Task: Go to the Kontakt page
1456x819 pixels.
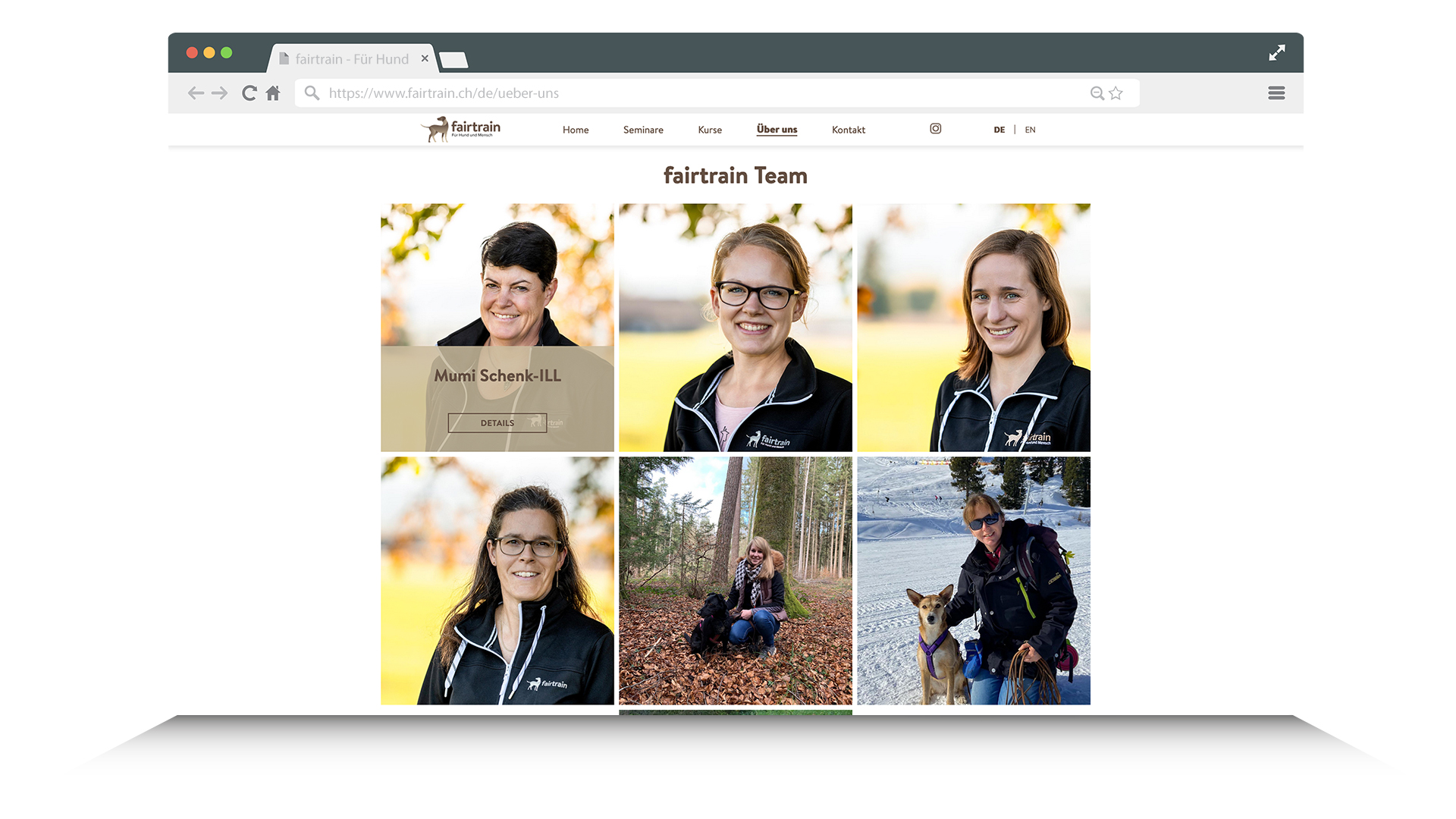Action: point(848,130)
